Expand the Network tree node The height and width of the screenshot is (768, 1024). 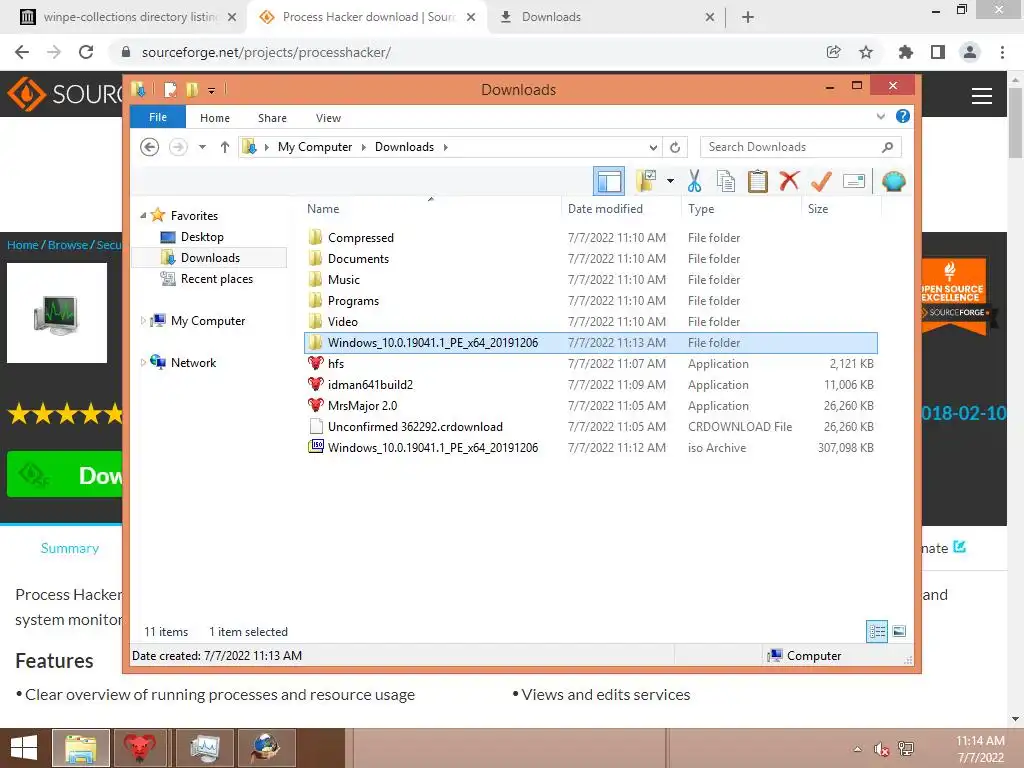(x=143, y=362)
